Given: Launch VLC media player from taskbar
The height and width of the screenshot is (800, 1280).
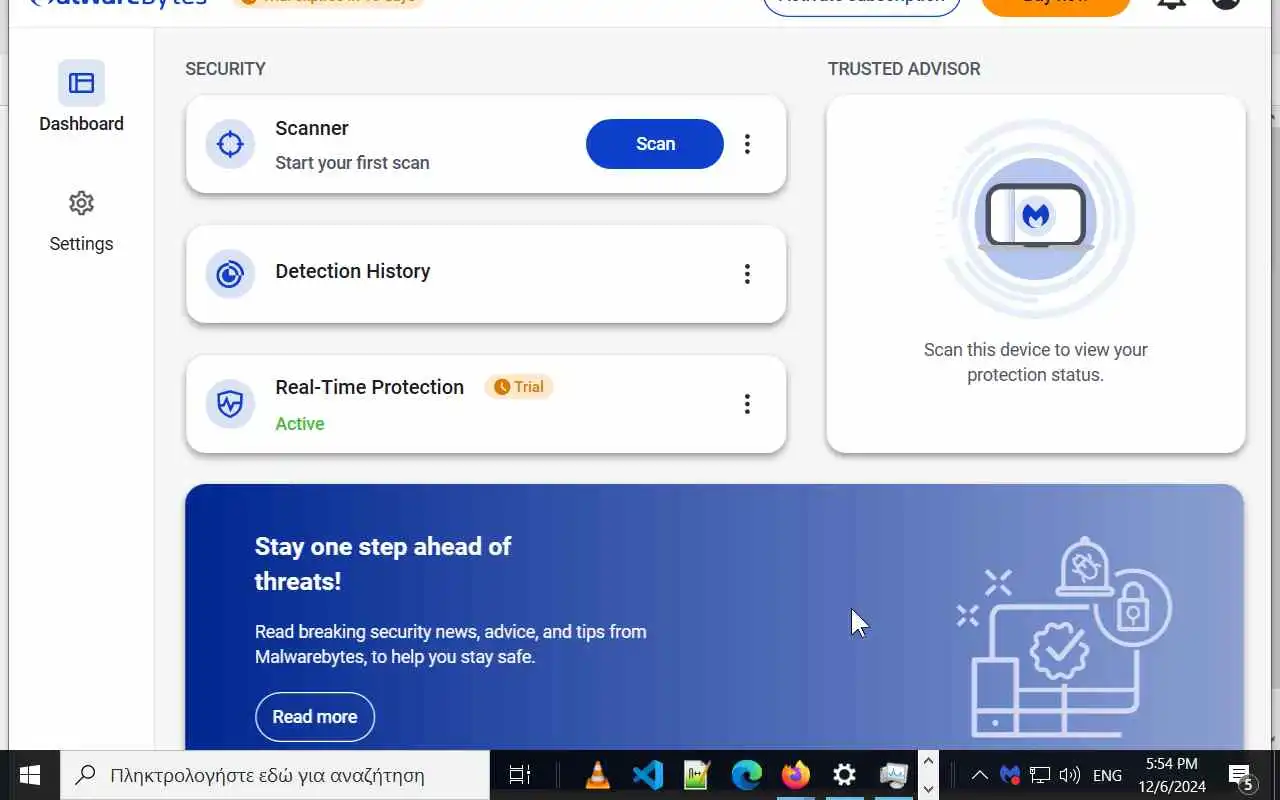Looking at the screenshot, I should 598,775.
